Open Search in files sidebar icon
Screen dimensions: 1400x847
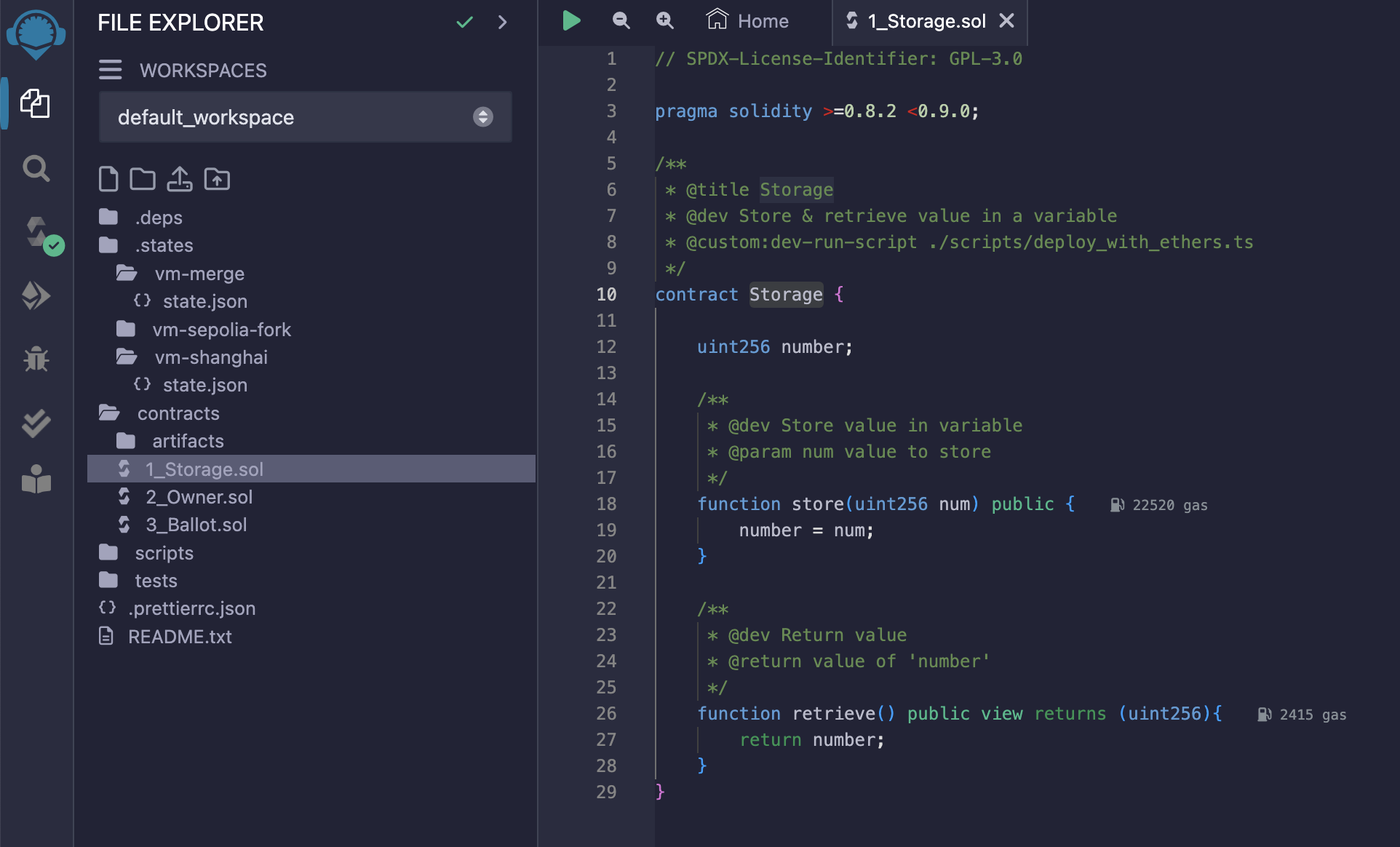(36, 169)
